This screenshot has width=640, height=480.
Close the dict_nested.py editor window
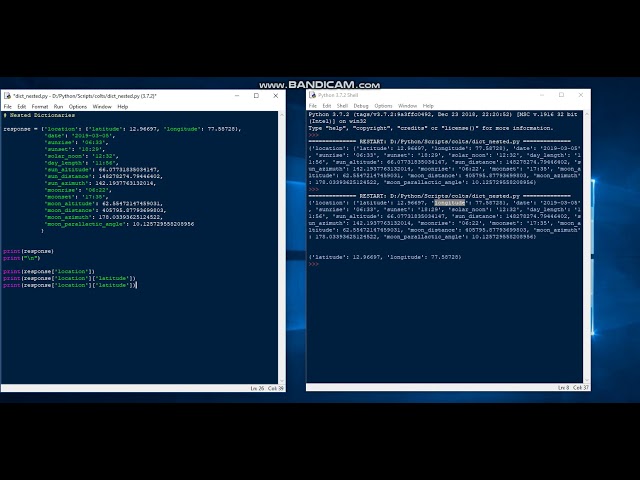[276, 96]
